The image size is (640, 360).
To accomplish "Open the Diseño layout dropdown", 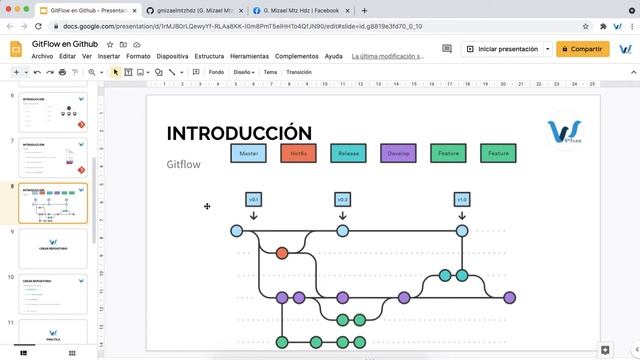I will [244, 72].
